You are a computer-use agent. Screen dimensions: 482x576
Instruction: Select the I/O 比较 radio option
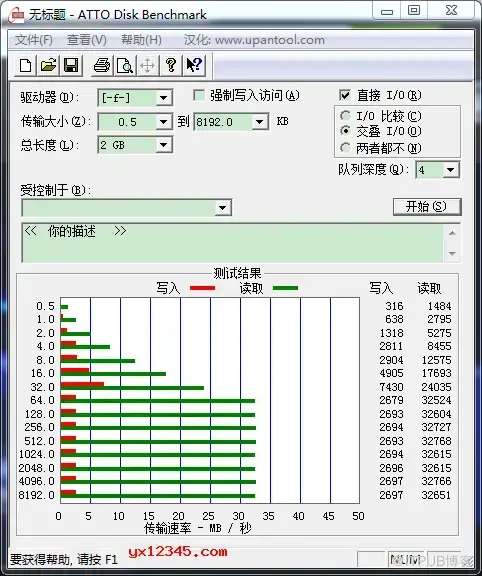coord(345,116)
